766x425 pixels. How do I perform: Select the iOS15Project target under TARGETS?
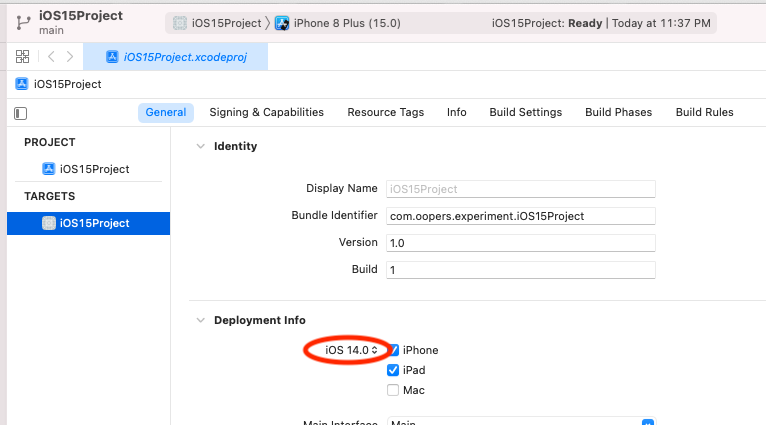(x=94, y=223)
